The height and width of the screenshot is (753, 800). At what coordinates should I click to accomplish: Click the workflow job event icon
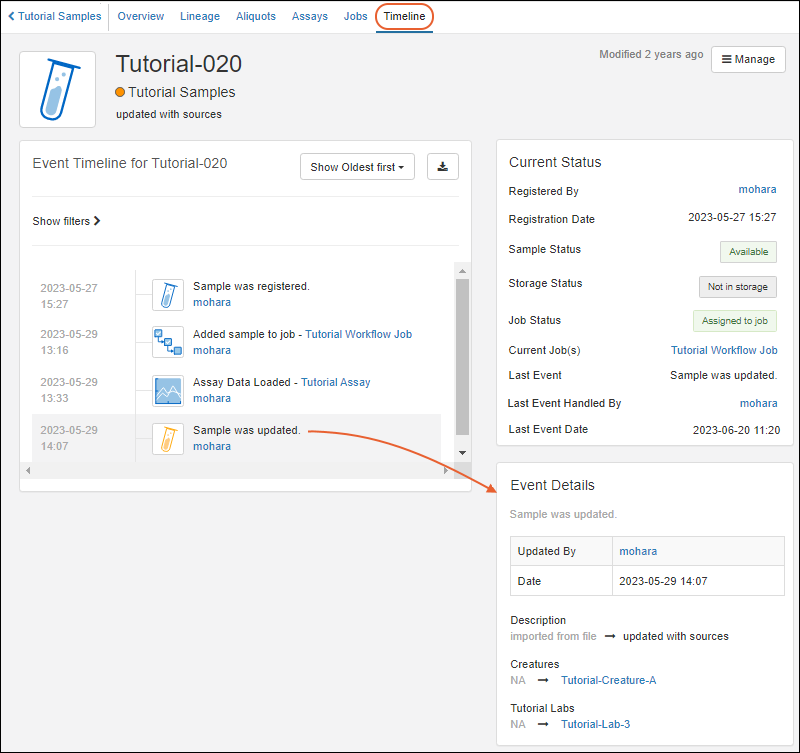pos(168,342)
